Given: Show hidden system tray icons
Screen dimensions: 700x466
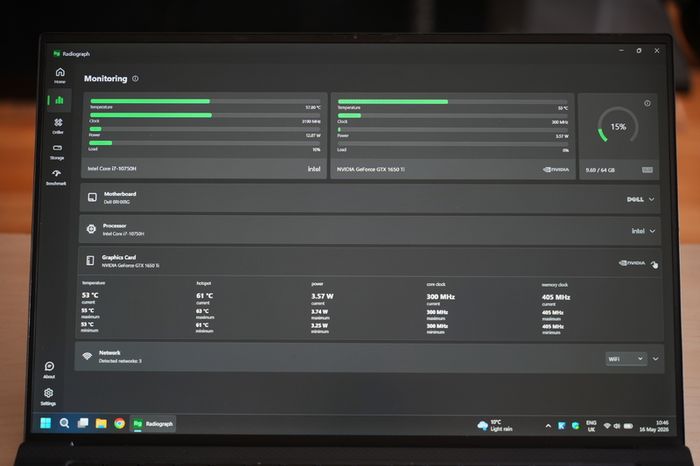Looking at the screenshot, I should [x=548, y=426].
